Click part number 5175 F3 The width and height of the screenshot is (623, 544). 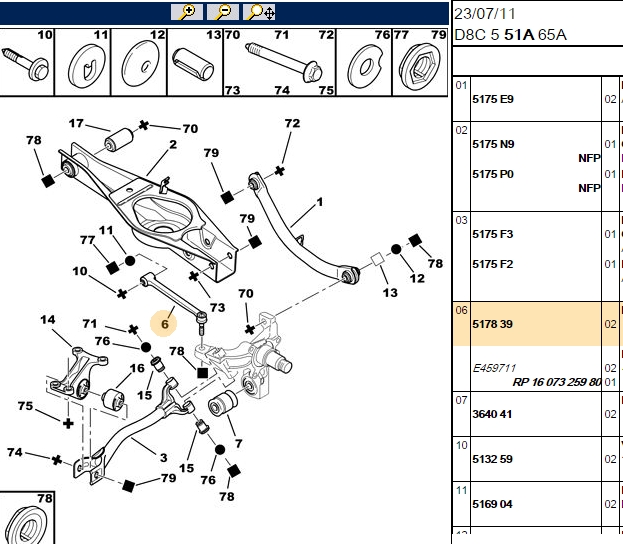(x=493, y=234)
